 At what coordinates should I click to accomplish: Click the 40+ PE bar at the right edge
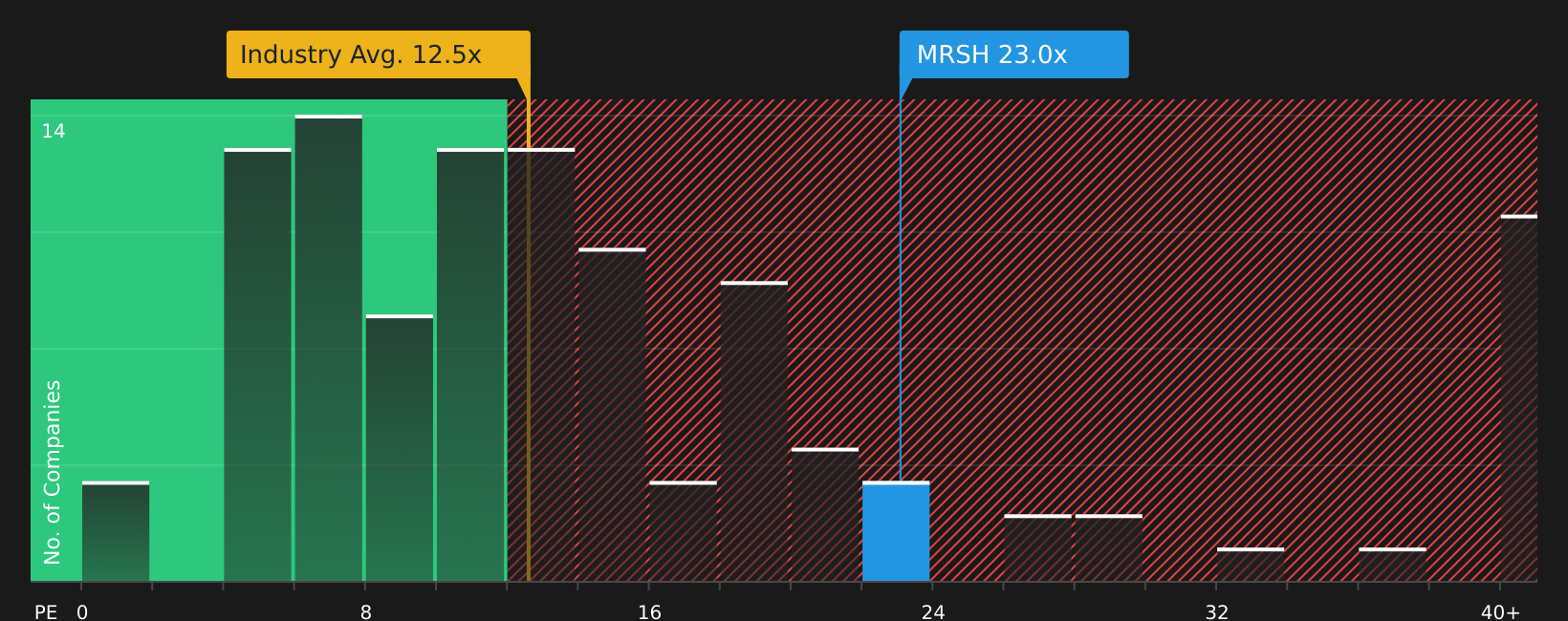click(x=1518, y=398)
